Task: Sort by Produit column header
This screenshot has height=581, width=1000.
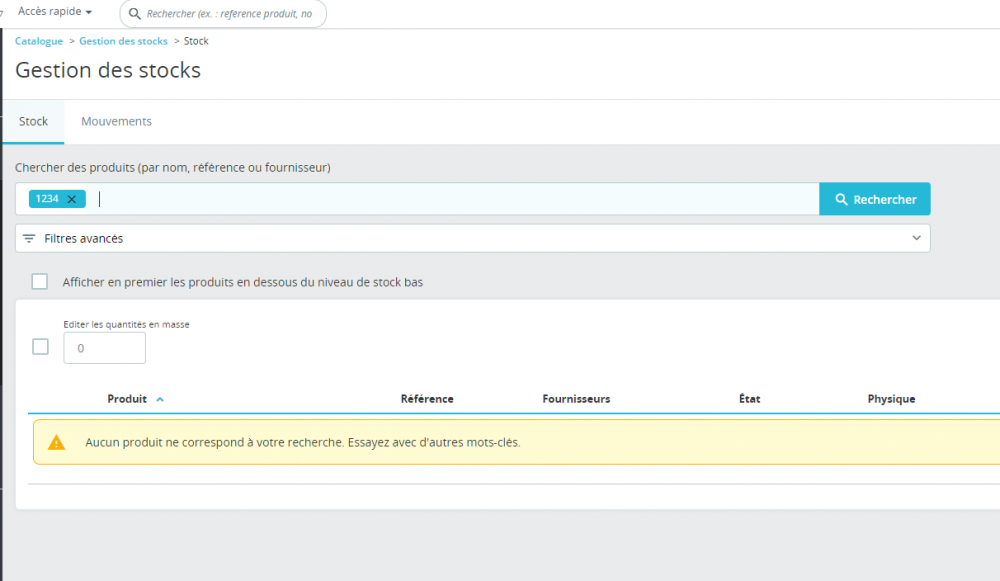Action: pos(127,399)
